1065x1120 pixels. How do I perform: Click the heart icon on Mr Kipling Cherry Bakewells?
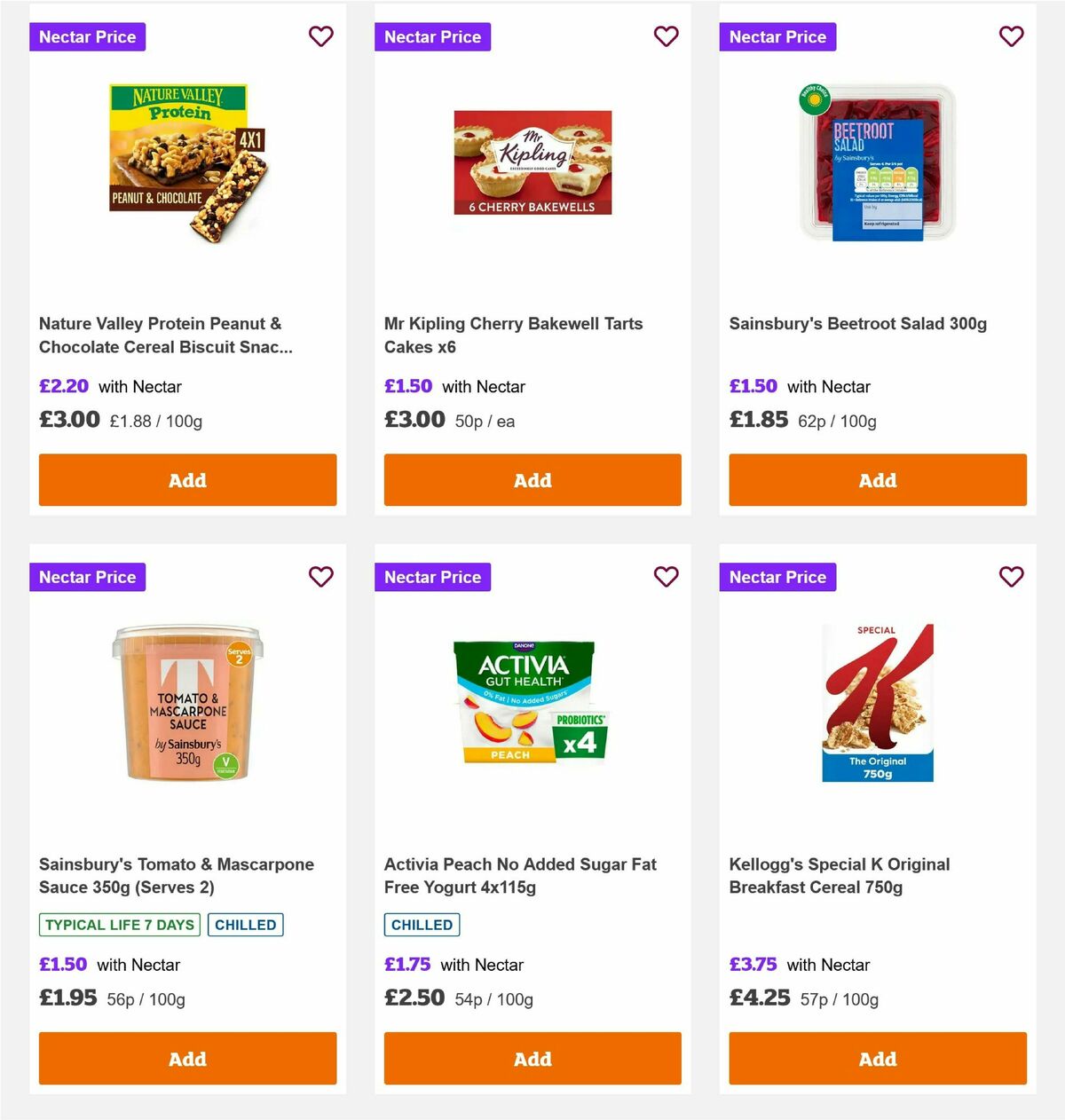[666, 36]
